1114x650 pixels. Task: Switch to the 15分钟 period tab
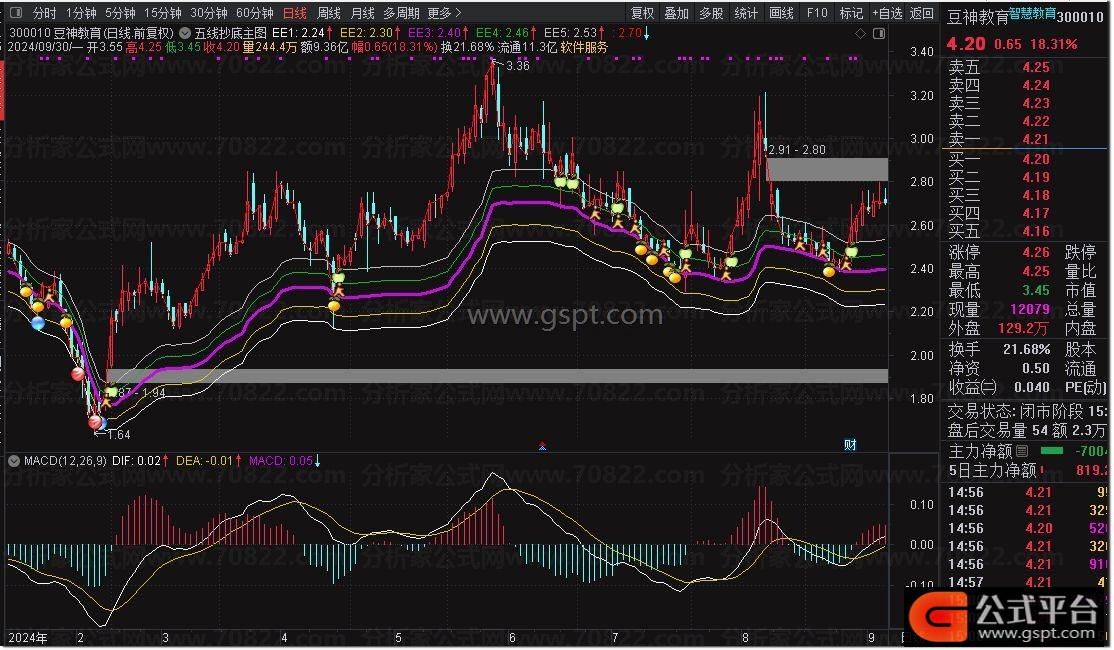point(163,13)
